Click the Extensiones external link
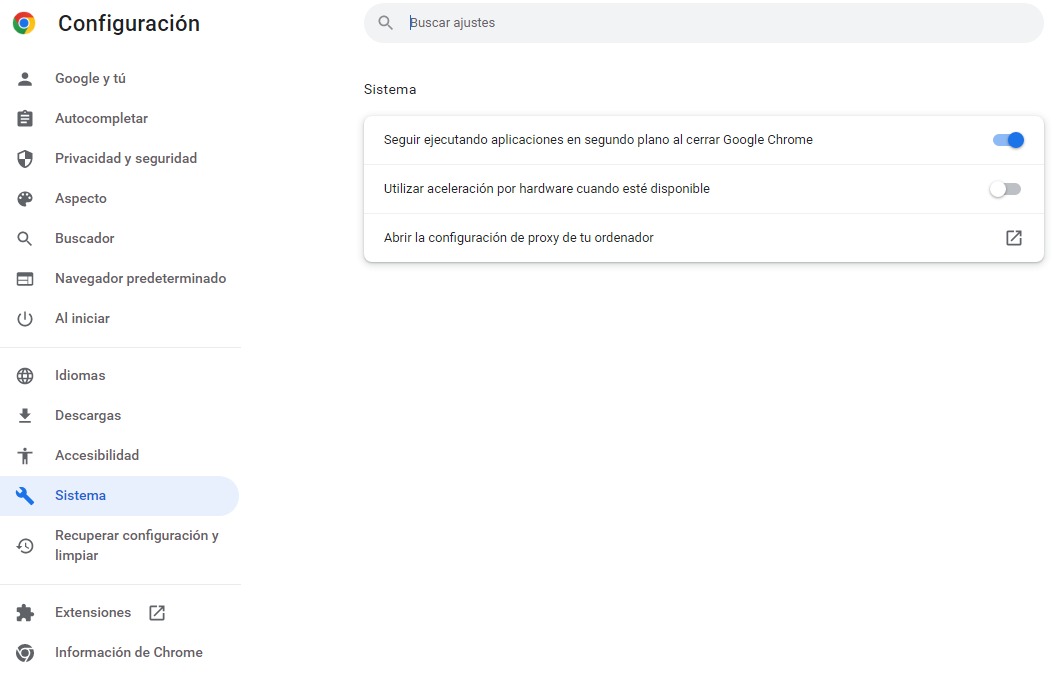Image resolution: width=1057 pixels, height=682 pixels. pyautogui.click(x=157, y=613)
